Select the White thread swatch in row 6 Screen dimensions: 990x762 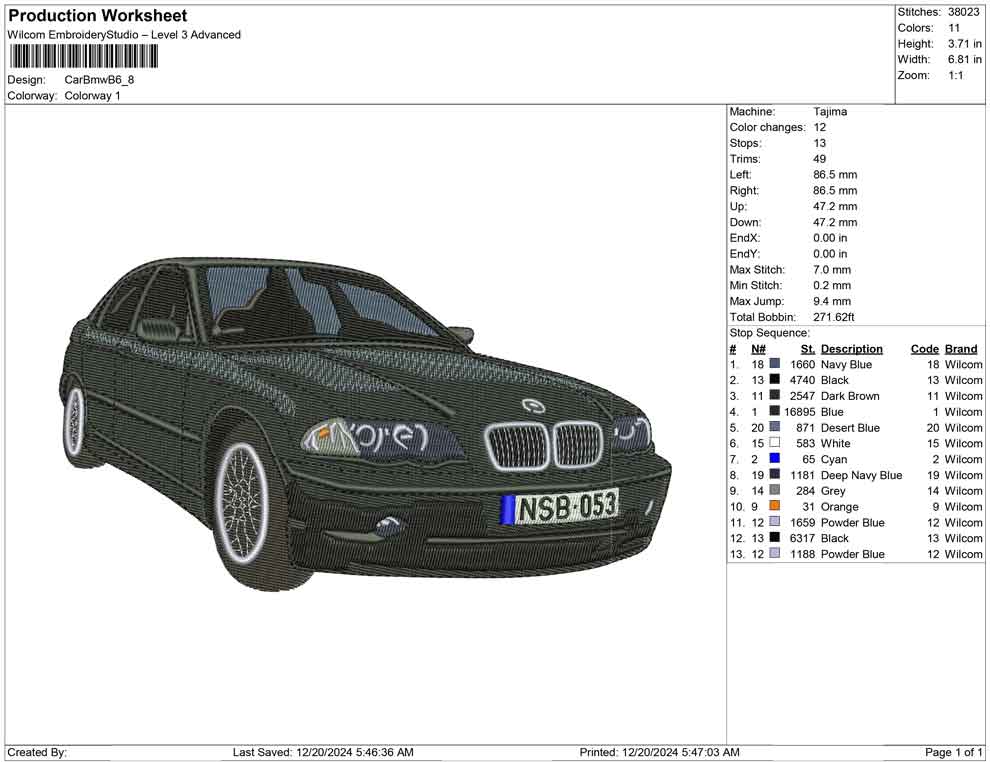(x=775, y=443)
